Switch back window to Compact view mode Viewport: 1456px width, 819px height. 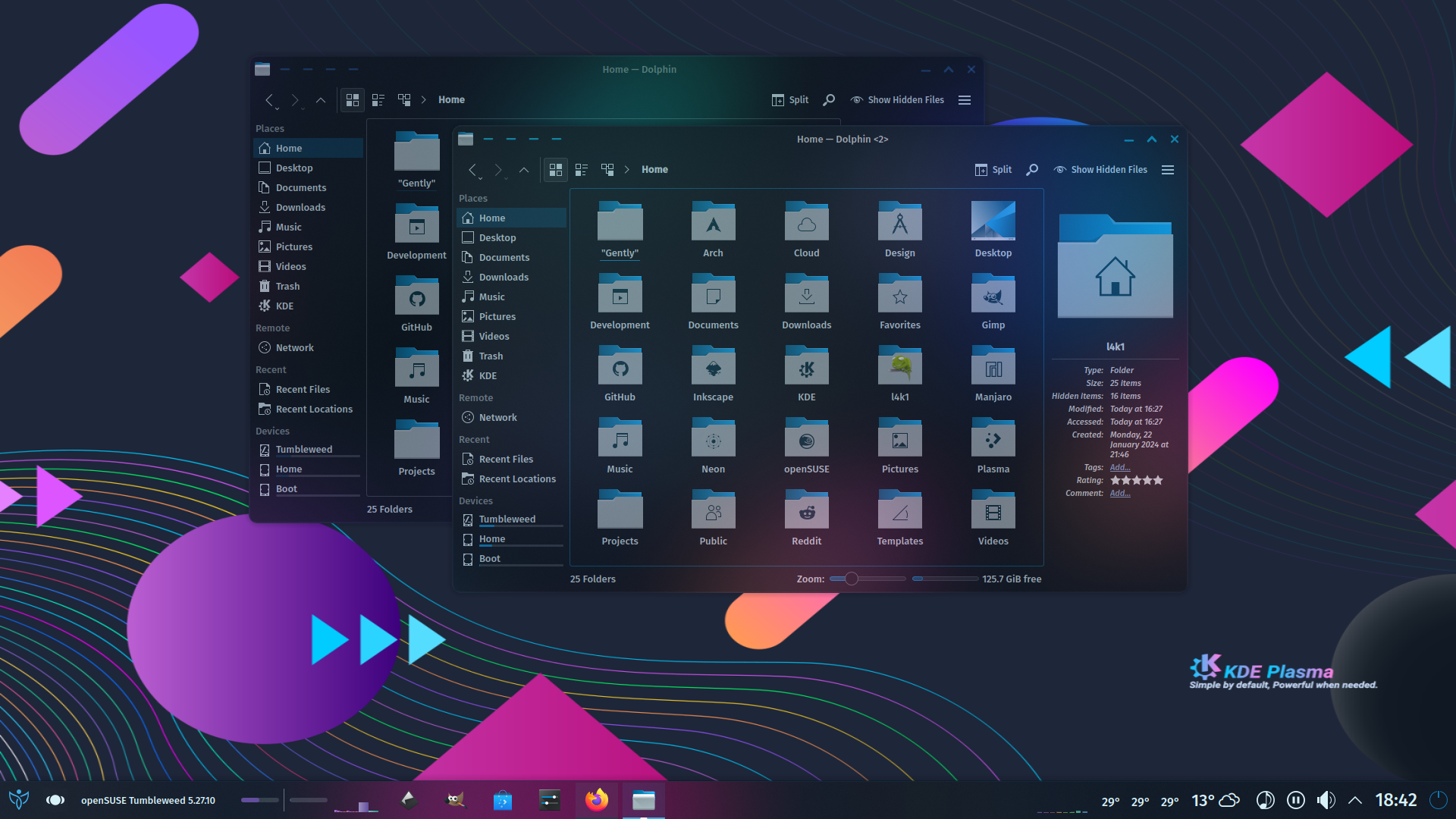click(x=378, y=100)
